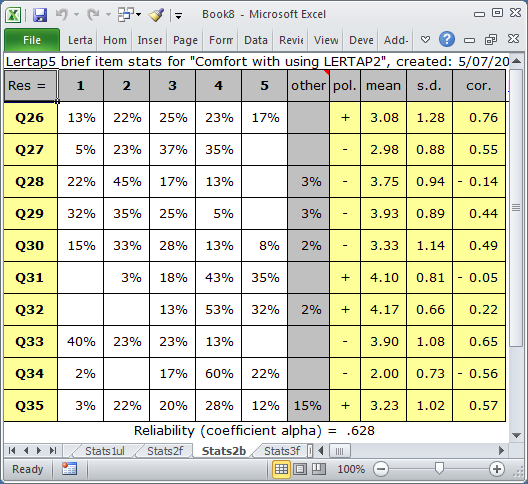528x484 pixels.
Task: Open the View ribbon tab
Action: [x=326, y=40]
